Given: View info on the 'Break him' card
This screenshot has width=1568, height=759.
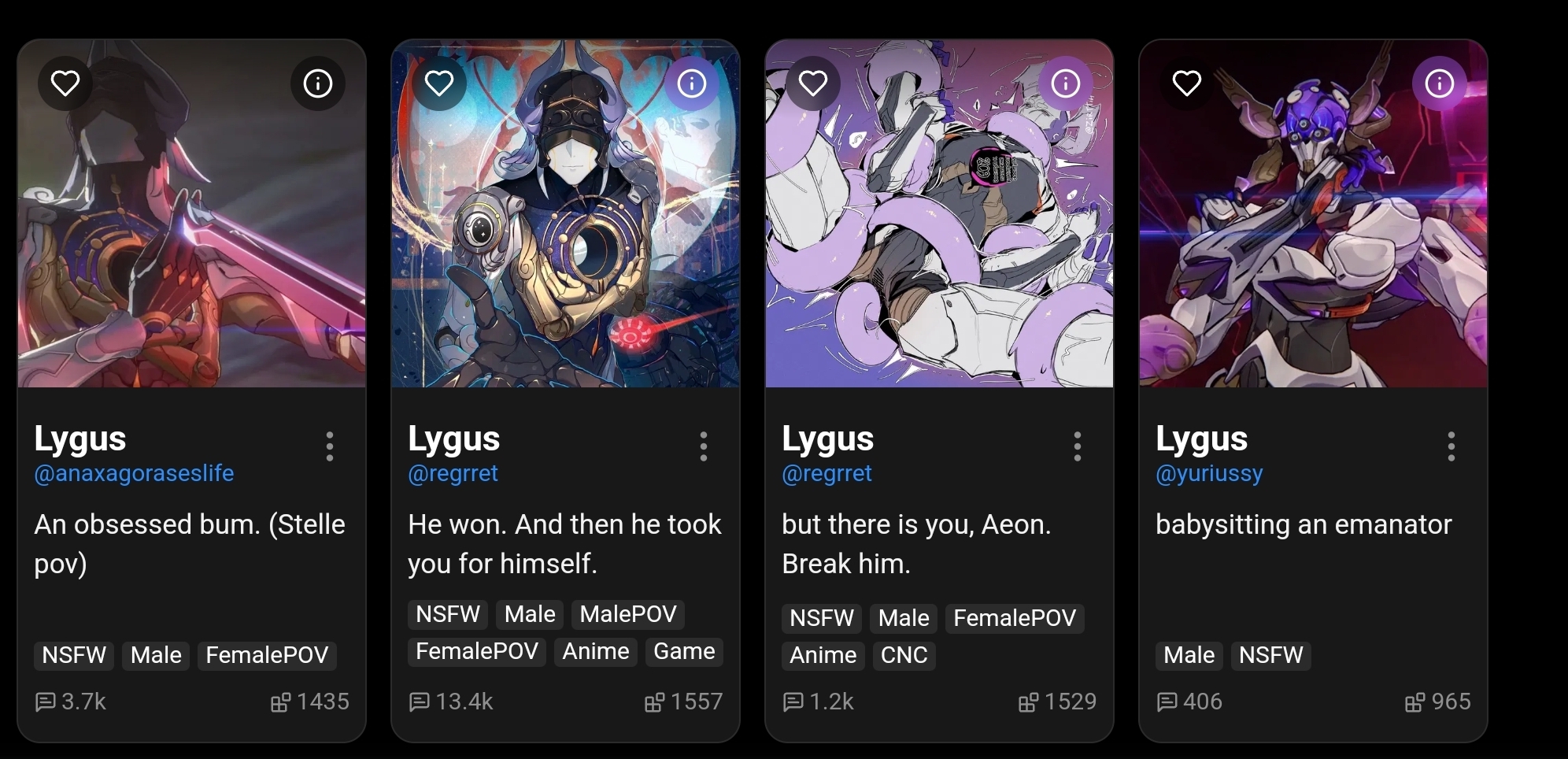Looking at the screenshot, I should (x=1066, y=83).
